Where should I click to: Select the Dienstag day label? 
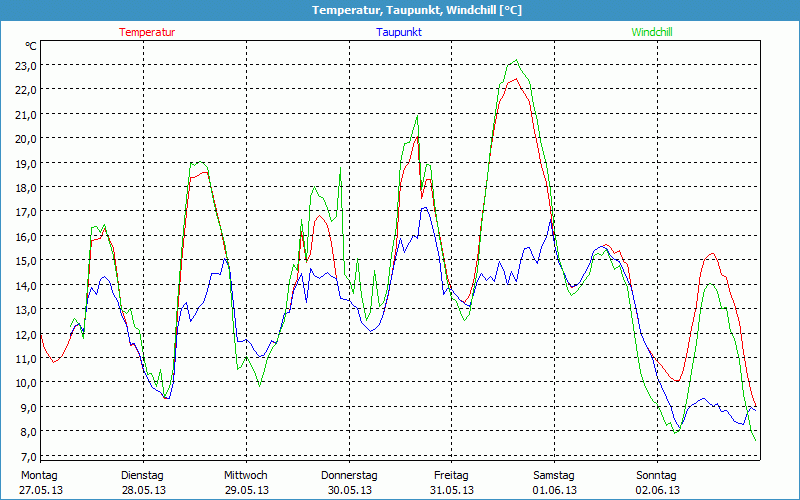(x=142, y=475)
